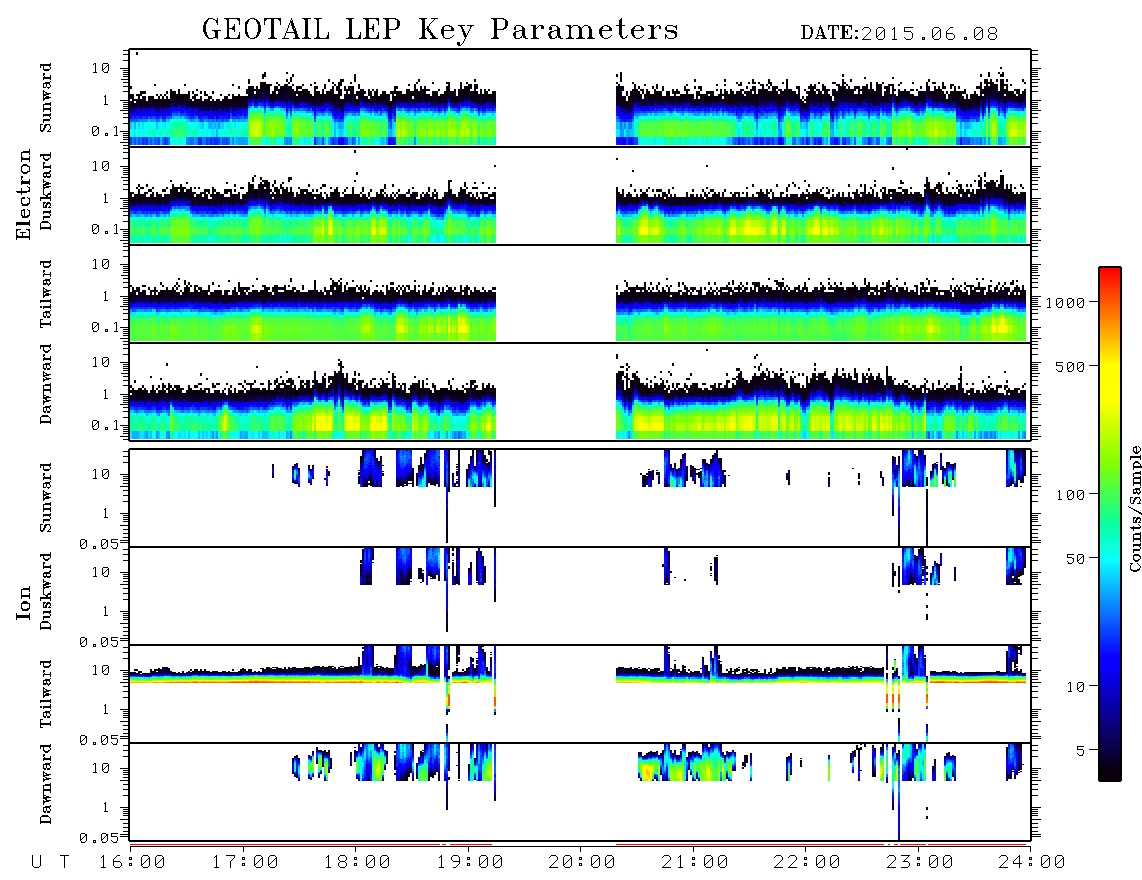Screen dimensions: 1142x880
Task: Click the Duskward label of the Ion group
Action: coord(46,592)
